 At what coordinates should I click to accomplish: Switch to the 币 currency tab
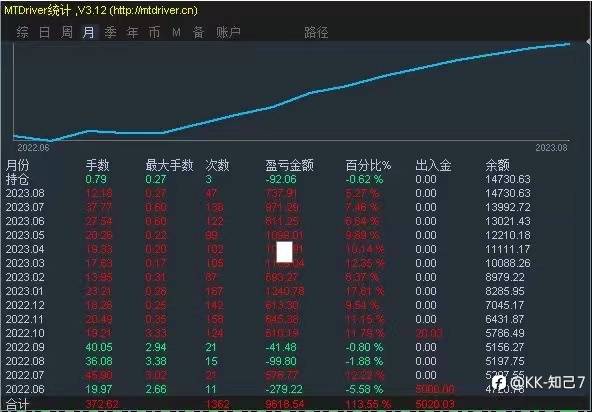154,32
